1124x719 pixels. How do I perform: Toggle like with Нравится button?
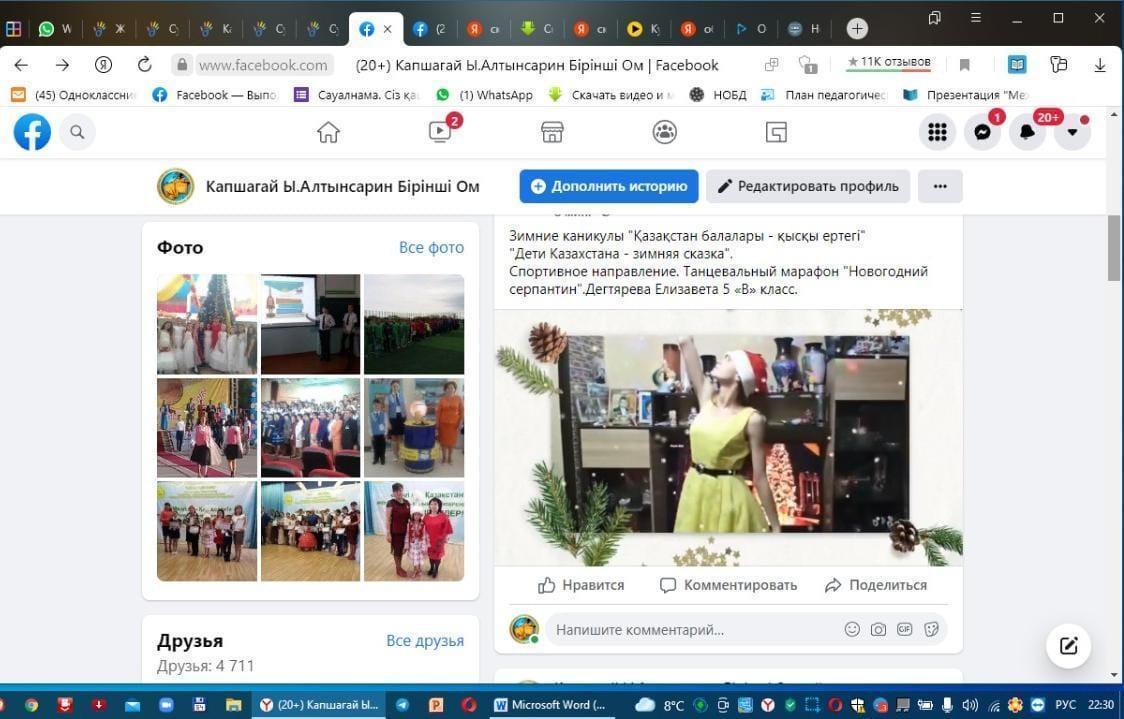(x=581, y=585)
